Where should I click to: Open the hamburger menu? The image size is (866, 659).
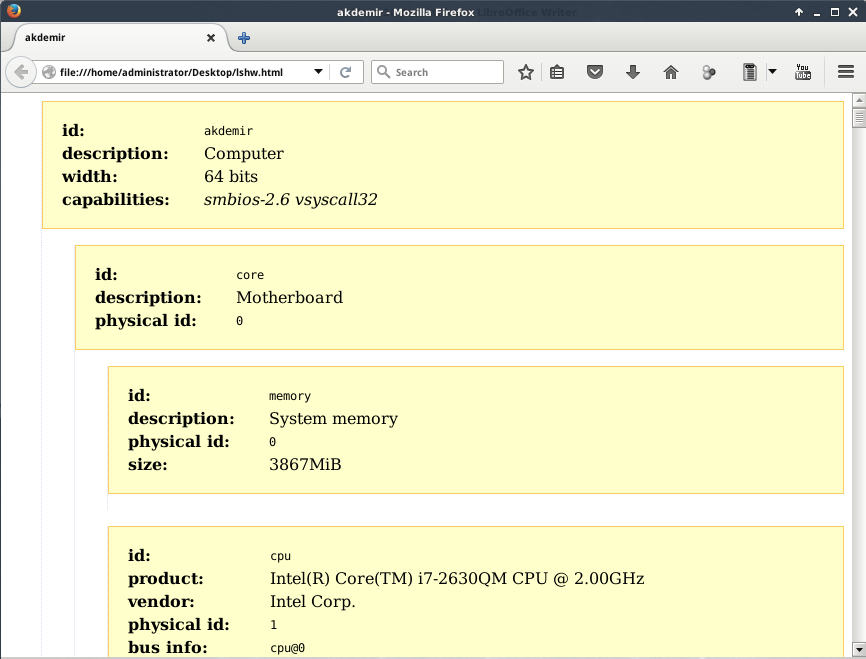point(844,72)
